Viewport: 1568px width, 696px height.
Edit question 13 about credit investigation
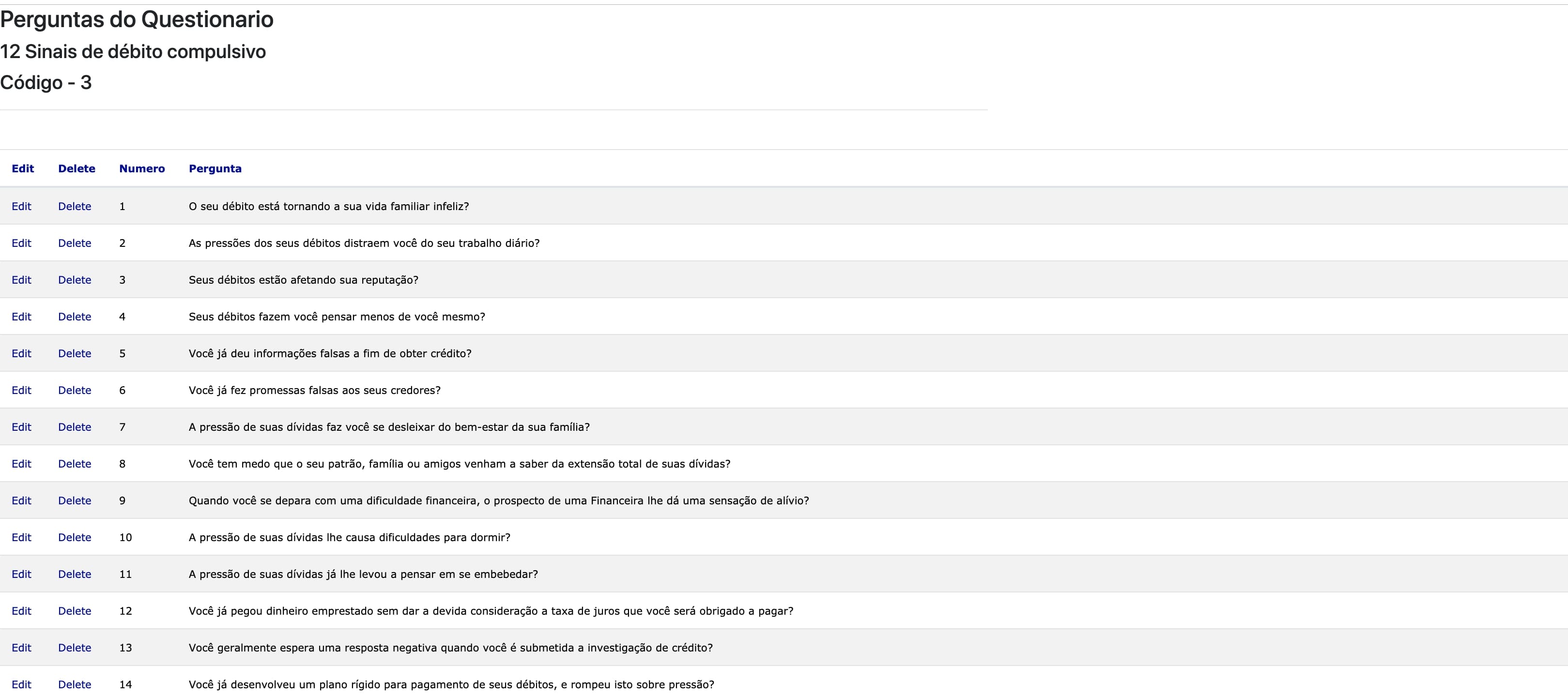click(x=21, y=648)
